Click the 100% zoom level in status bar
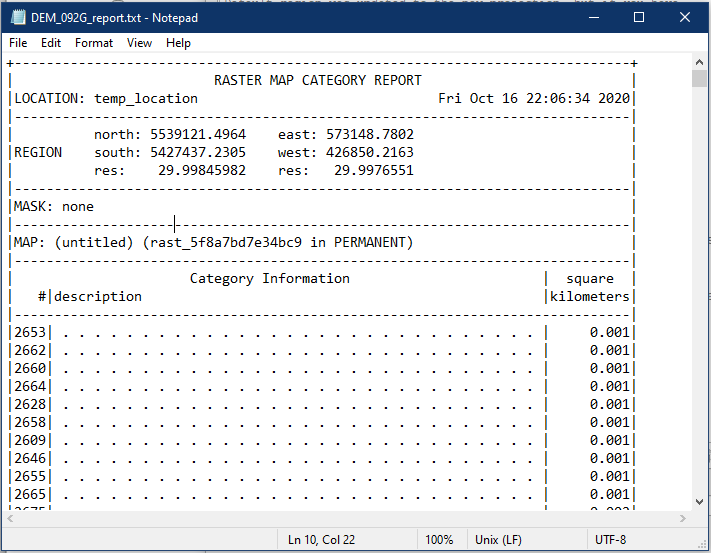 (440, 540)
